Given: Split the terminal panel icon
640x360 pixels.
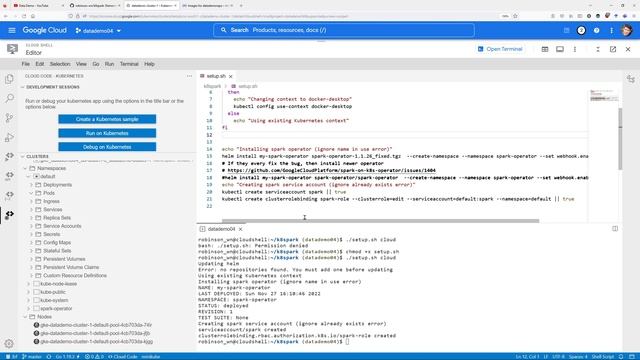Looking at the screenshot, I should [x=615, y=229].
